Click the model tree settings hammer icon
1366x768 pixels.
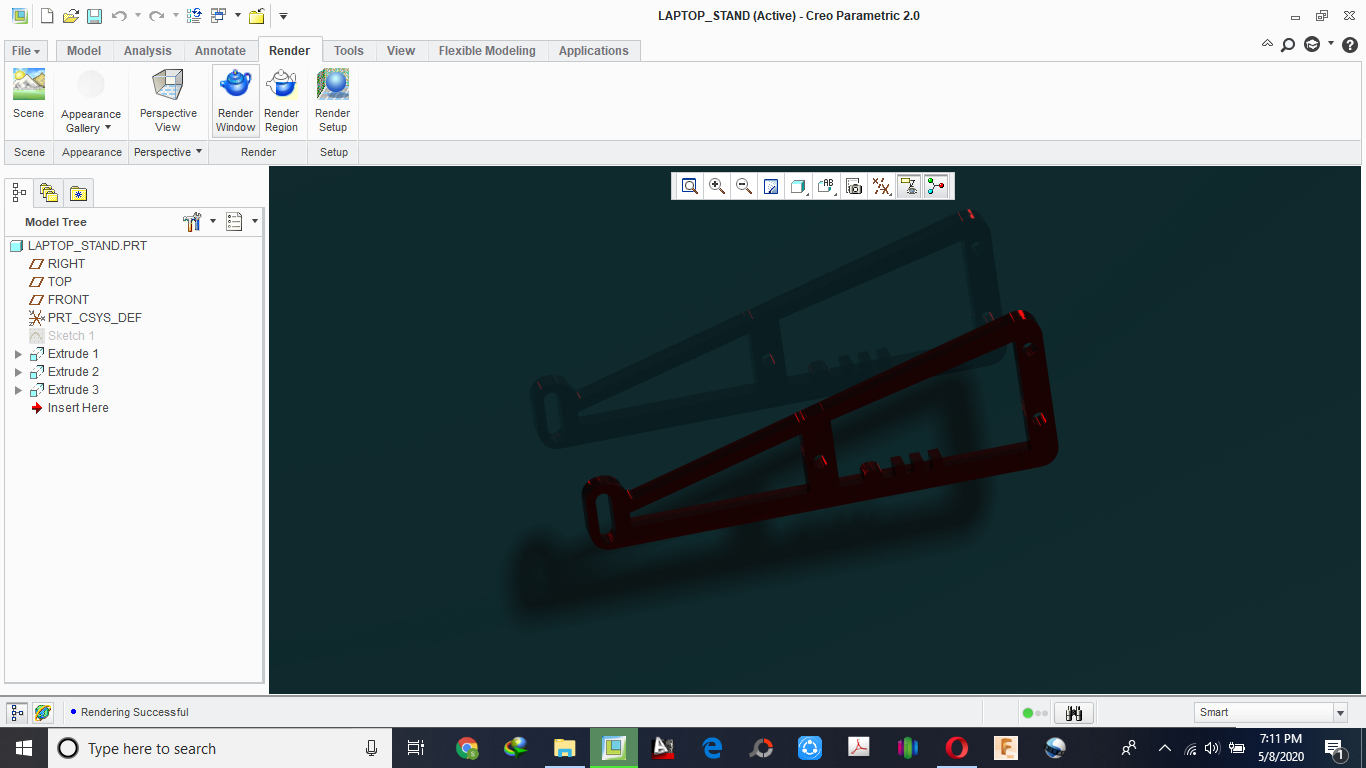193,221
